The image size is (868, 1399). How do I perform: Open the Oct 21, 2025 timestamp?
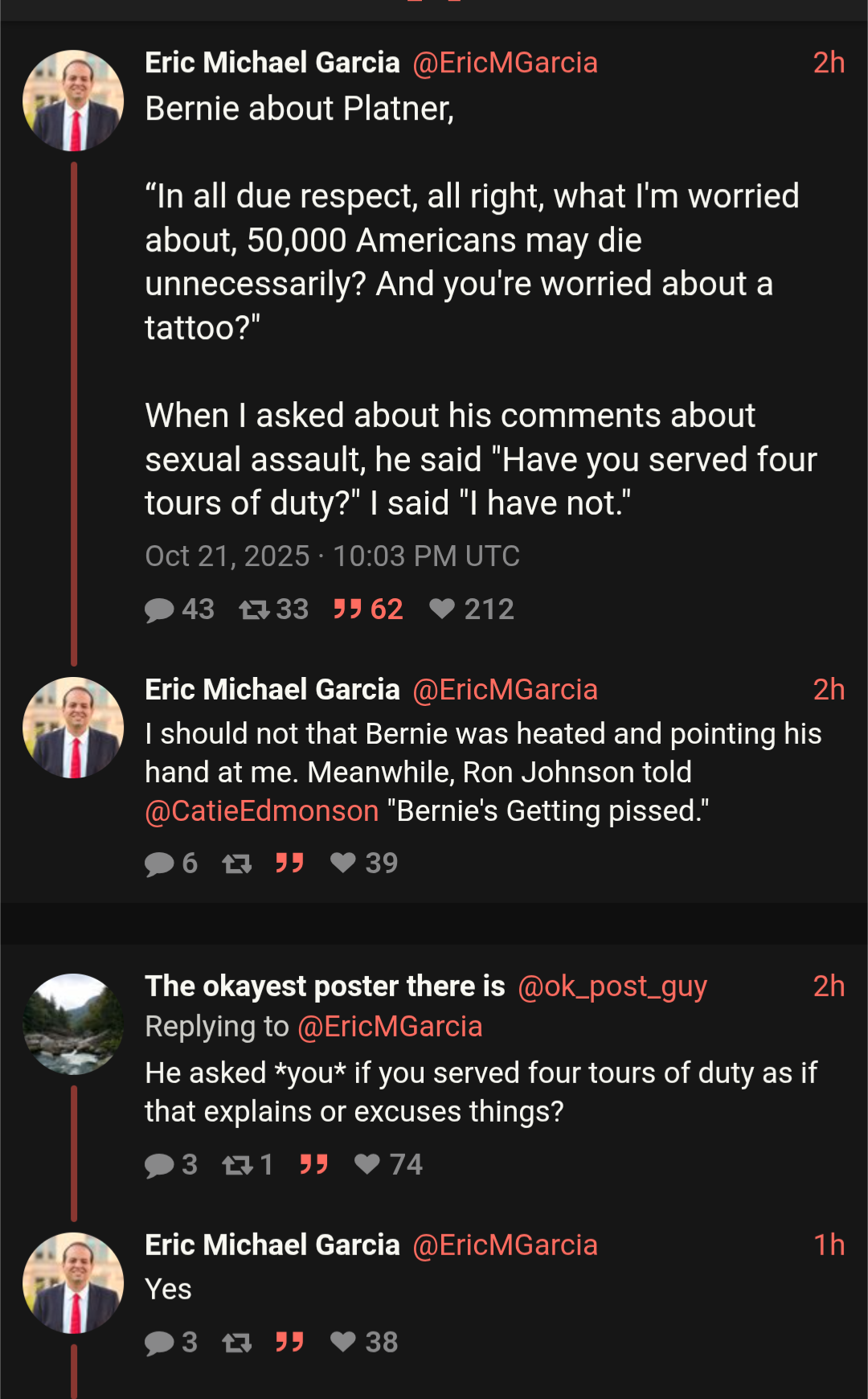(332, 556)
